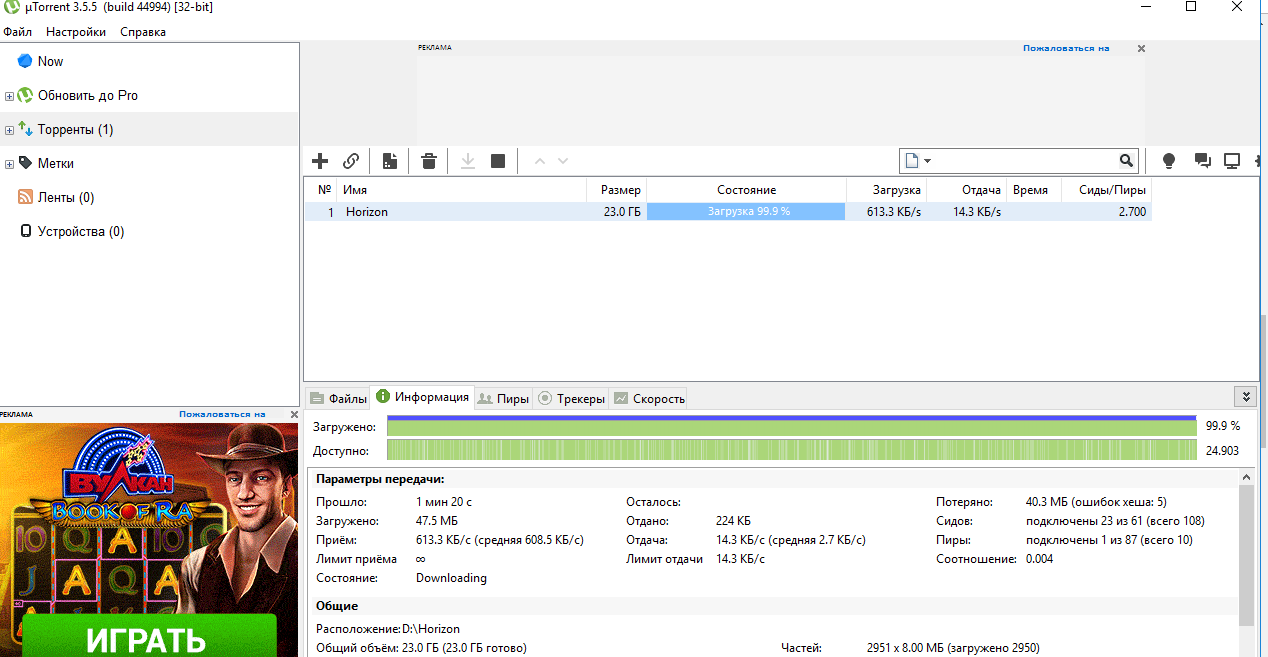Switch to the Пиры tab

[x=503, y=398]
